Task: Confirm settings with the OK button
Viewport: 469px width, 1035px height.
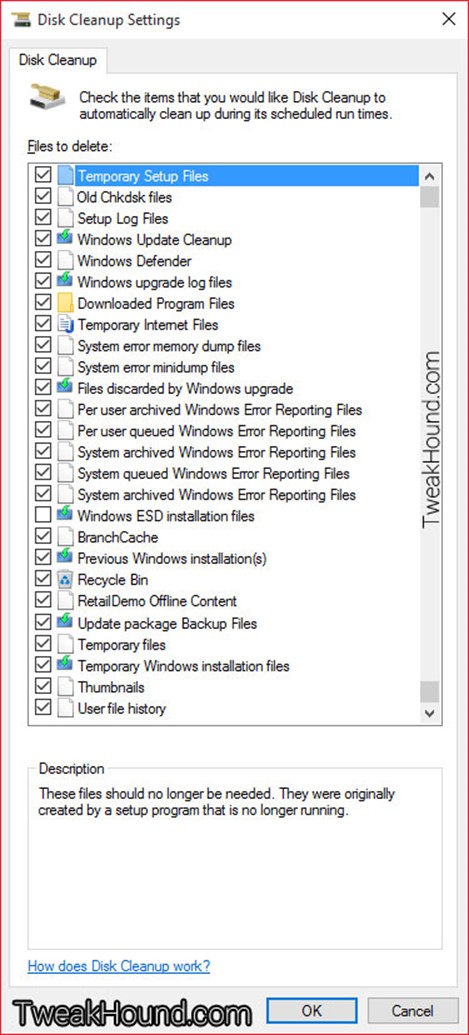Action: click(x=312, y=1011)
